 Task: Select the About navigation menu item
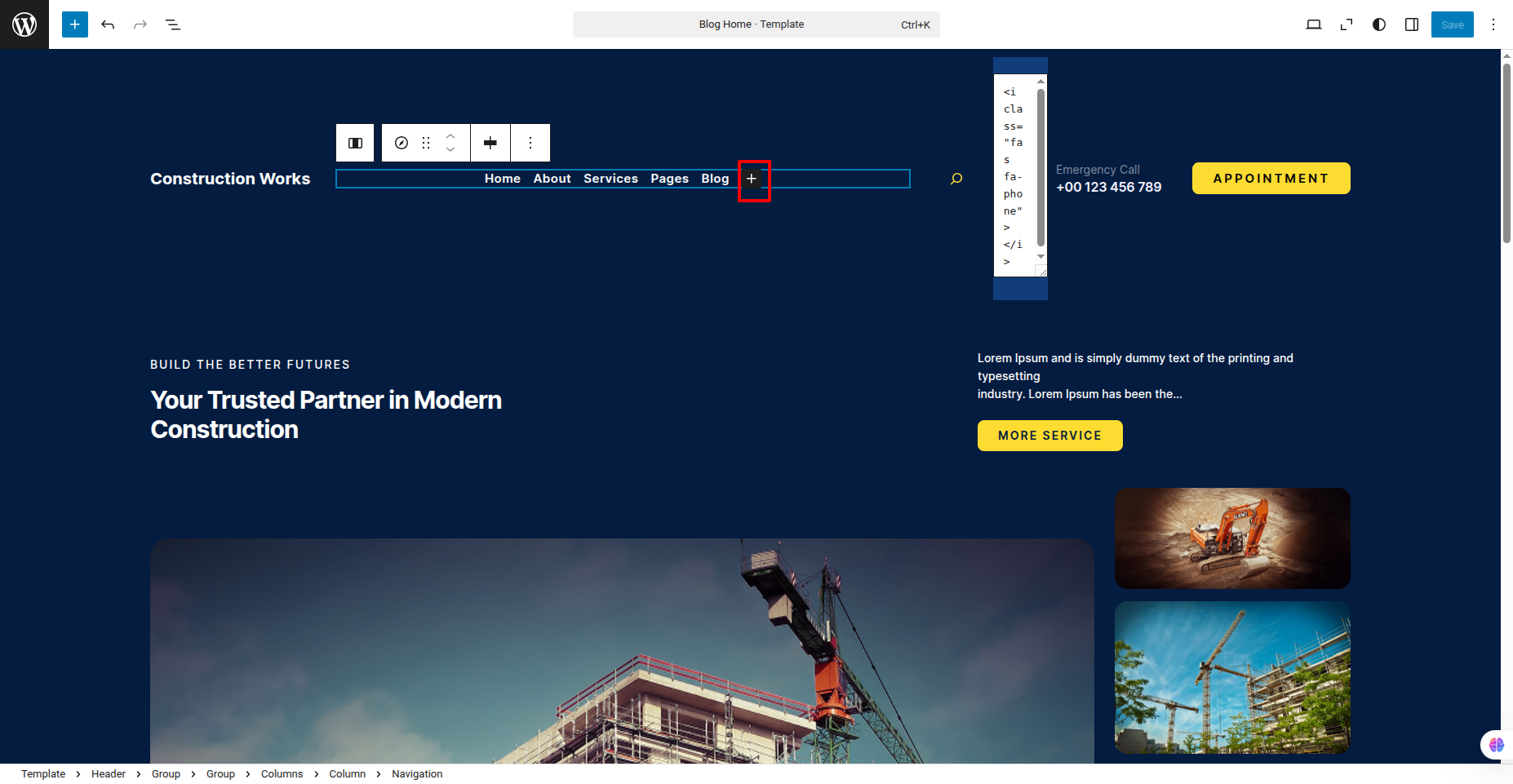pos(552,179)
